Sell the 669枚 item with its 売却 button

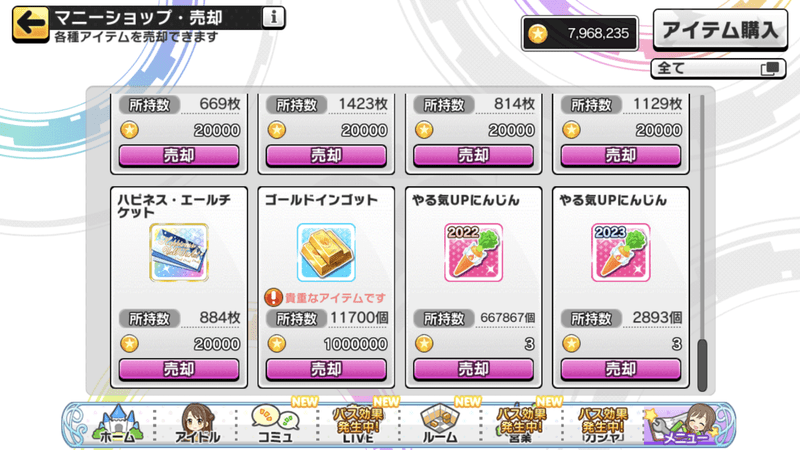coord(179,155)
